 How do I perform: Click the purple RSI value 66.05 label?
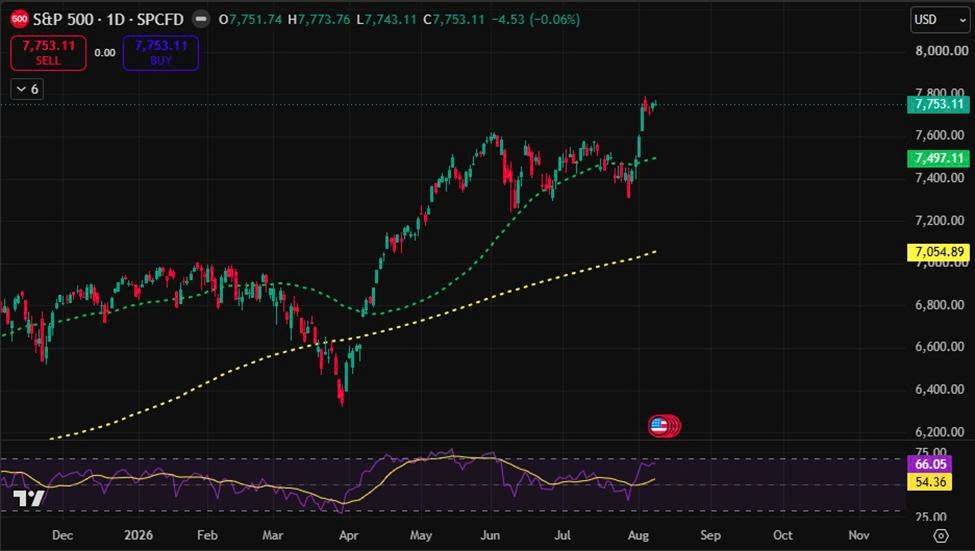[x=930, y=464]
